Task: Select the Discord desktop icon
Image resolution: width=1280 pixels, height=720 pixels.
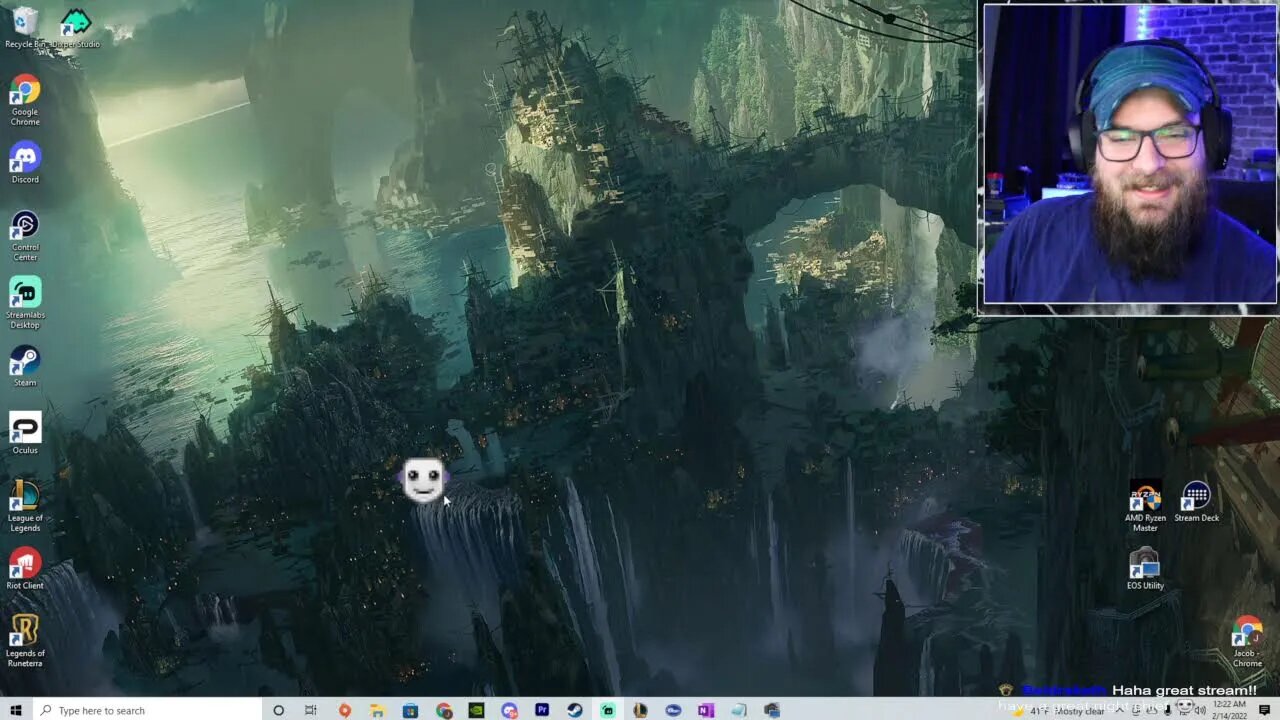Action: (25, 163)
